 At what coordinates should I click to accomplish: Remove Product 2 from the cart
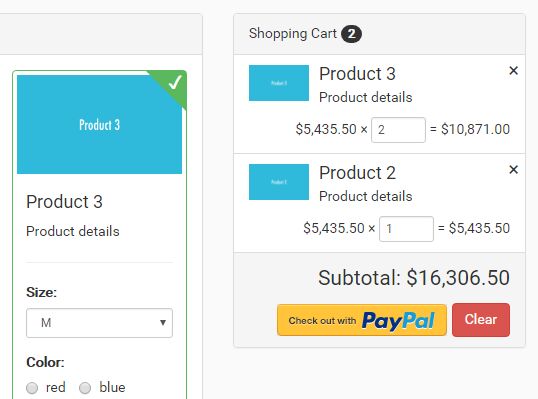513,169
